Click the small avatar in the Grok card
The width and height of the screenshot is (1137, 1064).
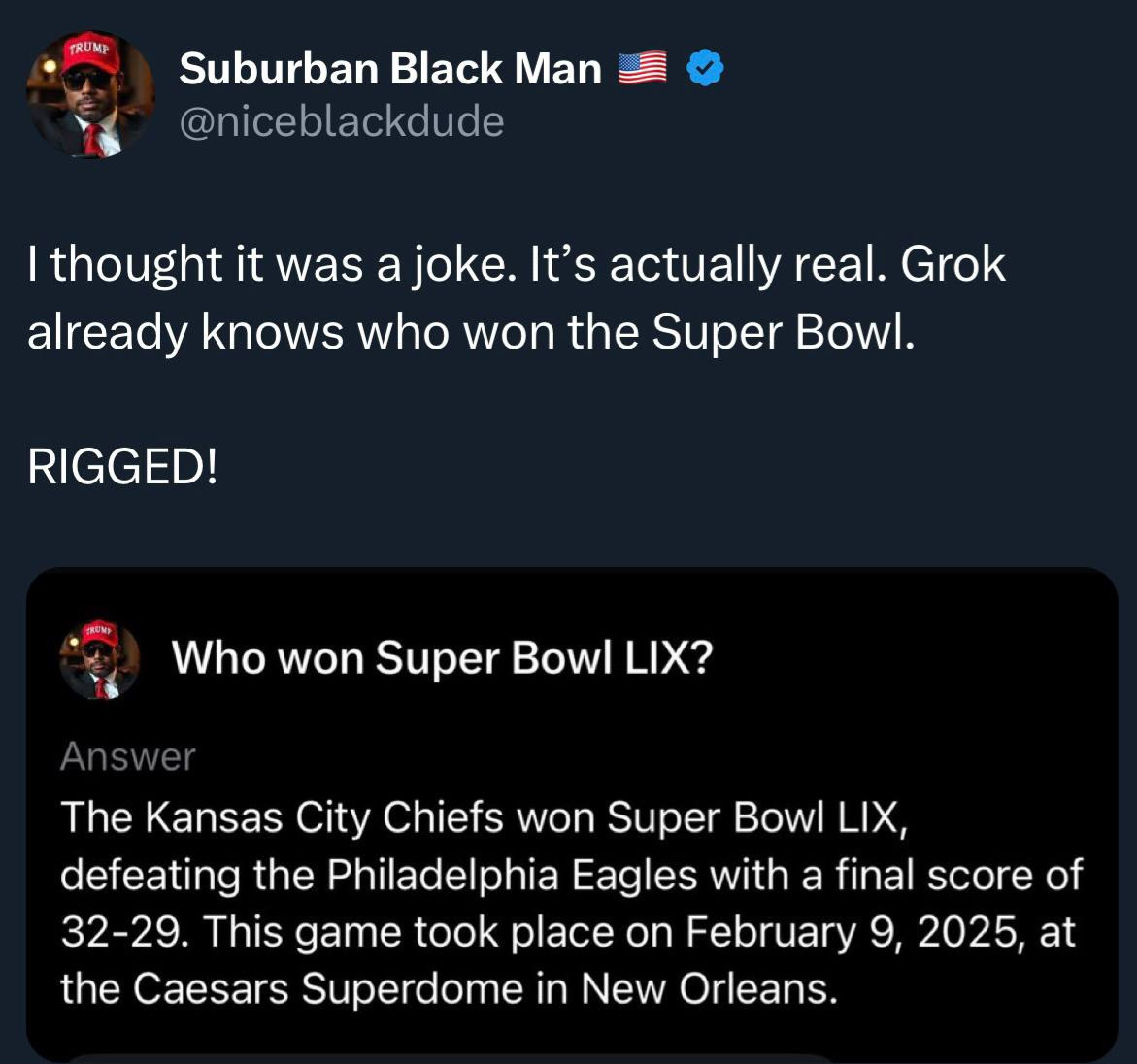100,660
